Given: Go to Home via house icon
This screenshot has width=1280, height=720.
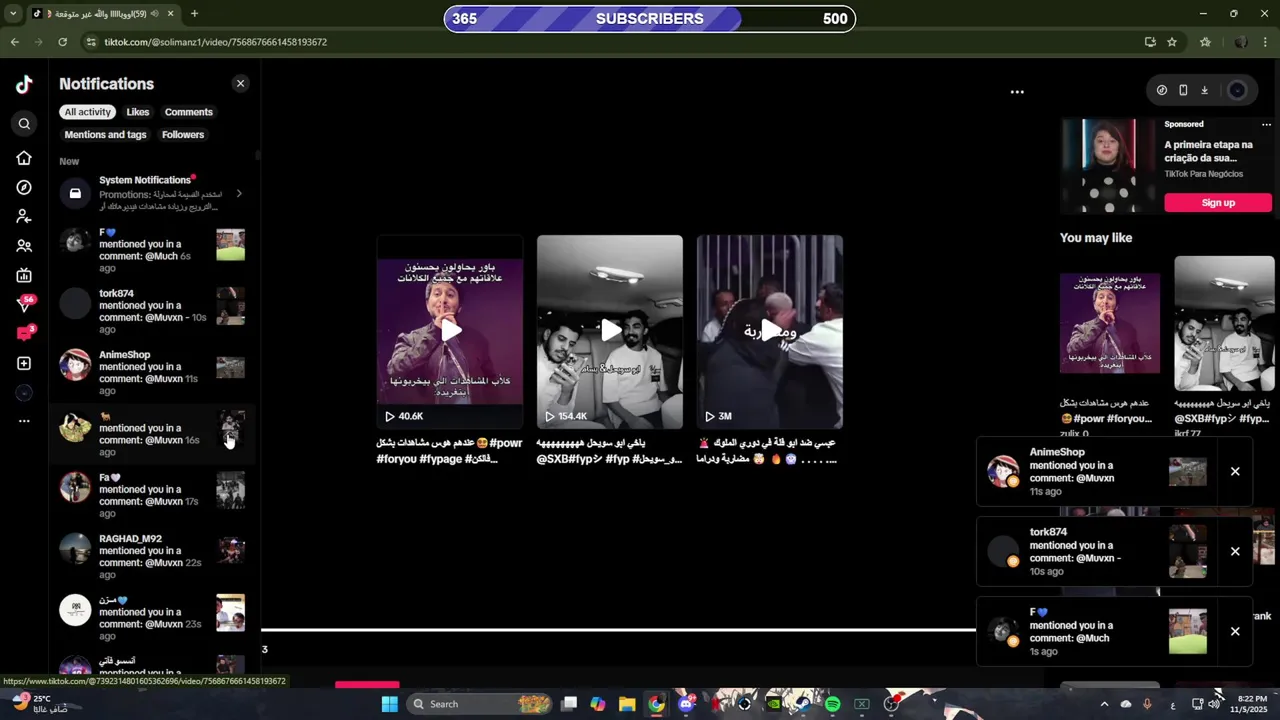Looking at the screenshot, I should [24, 158].
